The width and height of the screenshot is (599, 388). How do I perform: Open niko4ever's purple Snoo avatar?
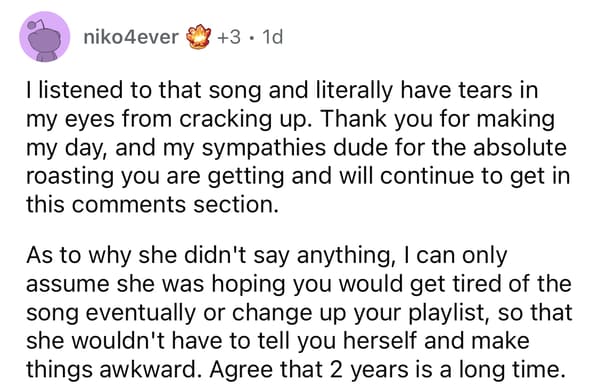pos(45,37)
